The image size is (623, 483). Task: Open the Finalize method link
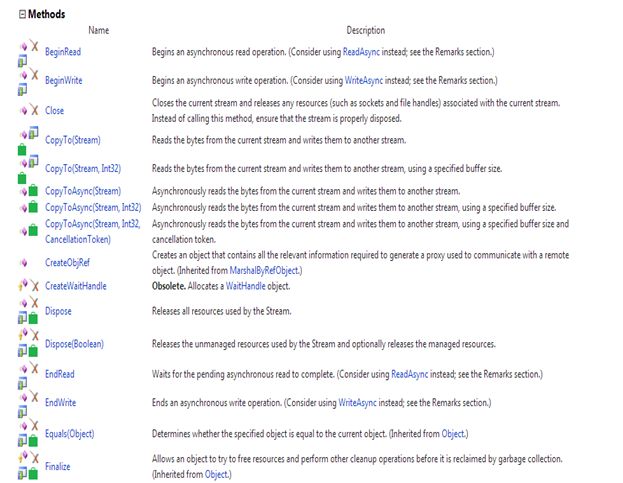(58, 467)
